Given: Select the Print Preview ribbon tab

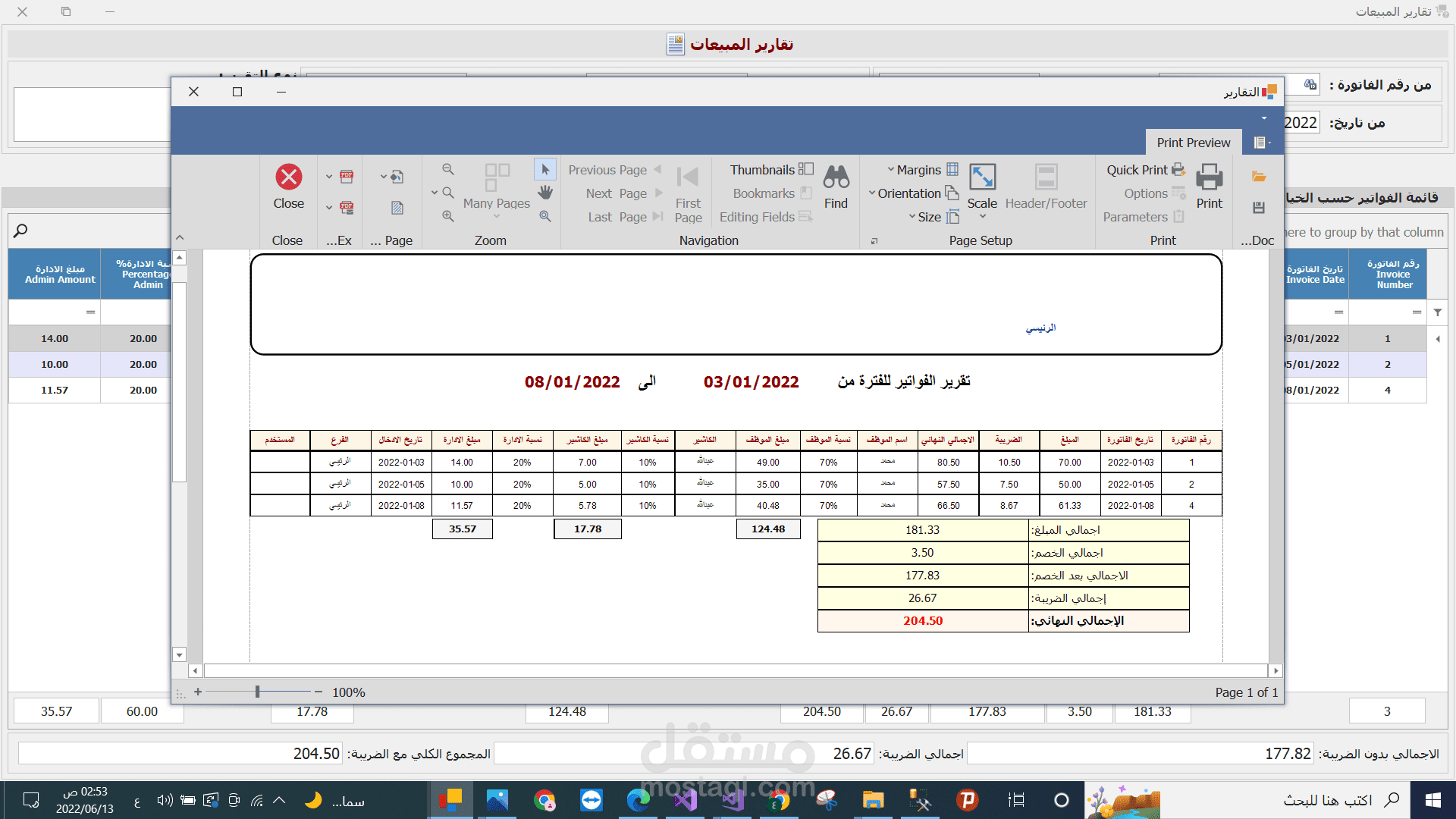Looking at the screenshot, I should pyautogui.click(x=1193, y=143).
